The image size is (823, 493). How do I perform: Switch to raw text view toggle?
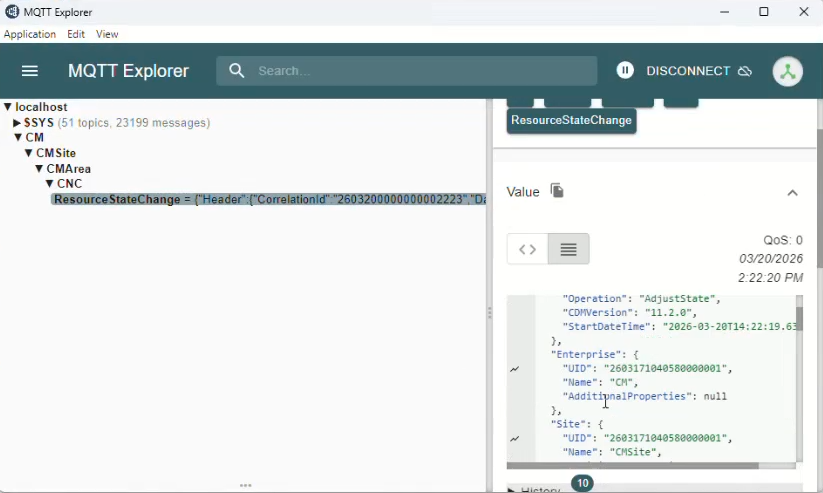568,249
